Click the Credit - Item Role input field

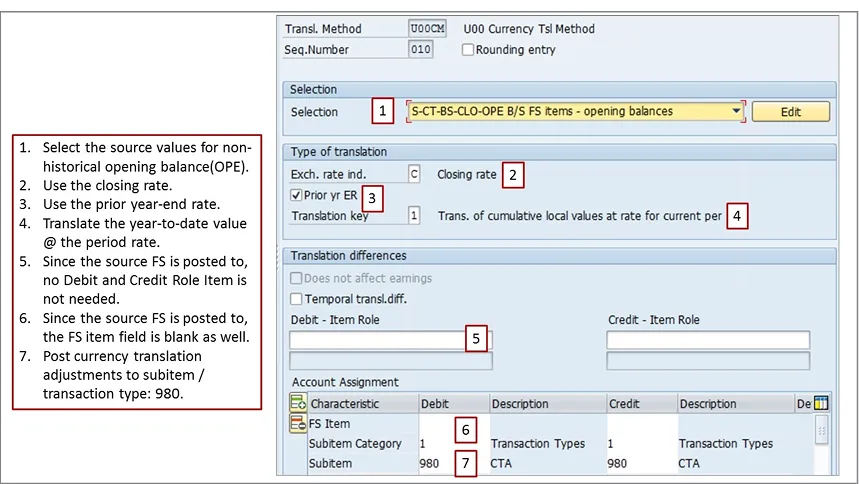click(706, 340)
